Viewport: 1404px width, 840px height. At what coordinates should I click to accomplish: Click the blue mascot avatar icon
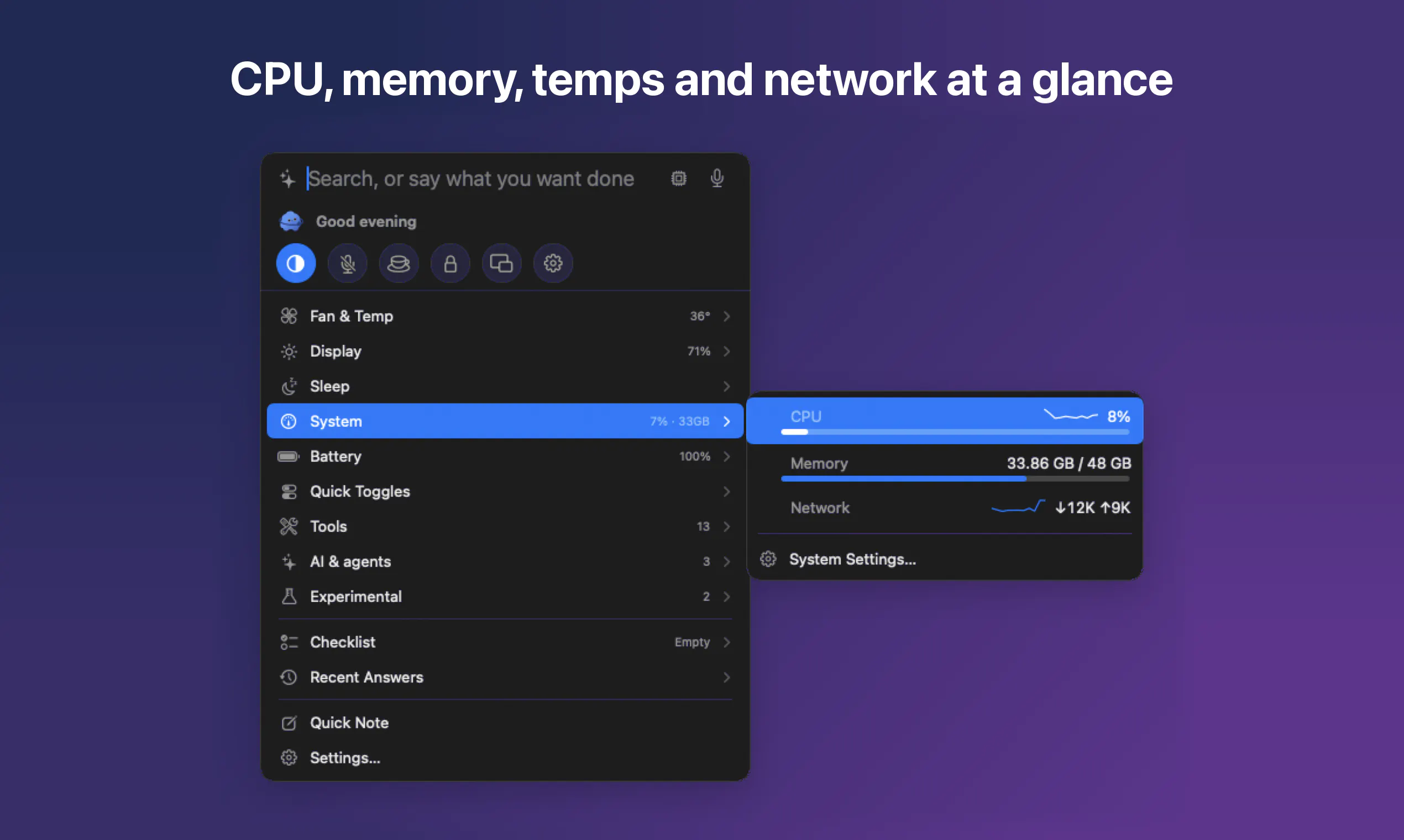[291, 221]
